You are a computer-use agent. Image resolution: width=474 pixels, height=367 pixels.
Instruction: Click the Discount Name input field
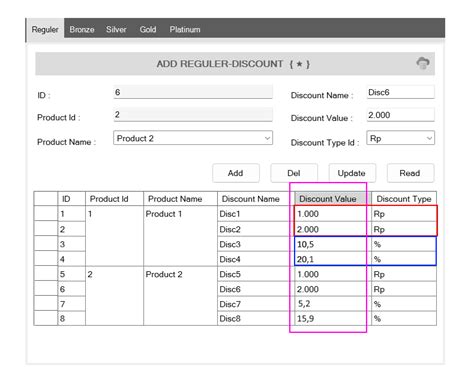pos(400,92)
